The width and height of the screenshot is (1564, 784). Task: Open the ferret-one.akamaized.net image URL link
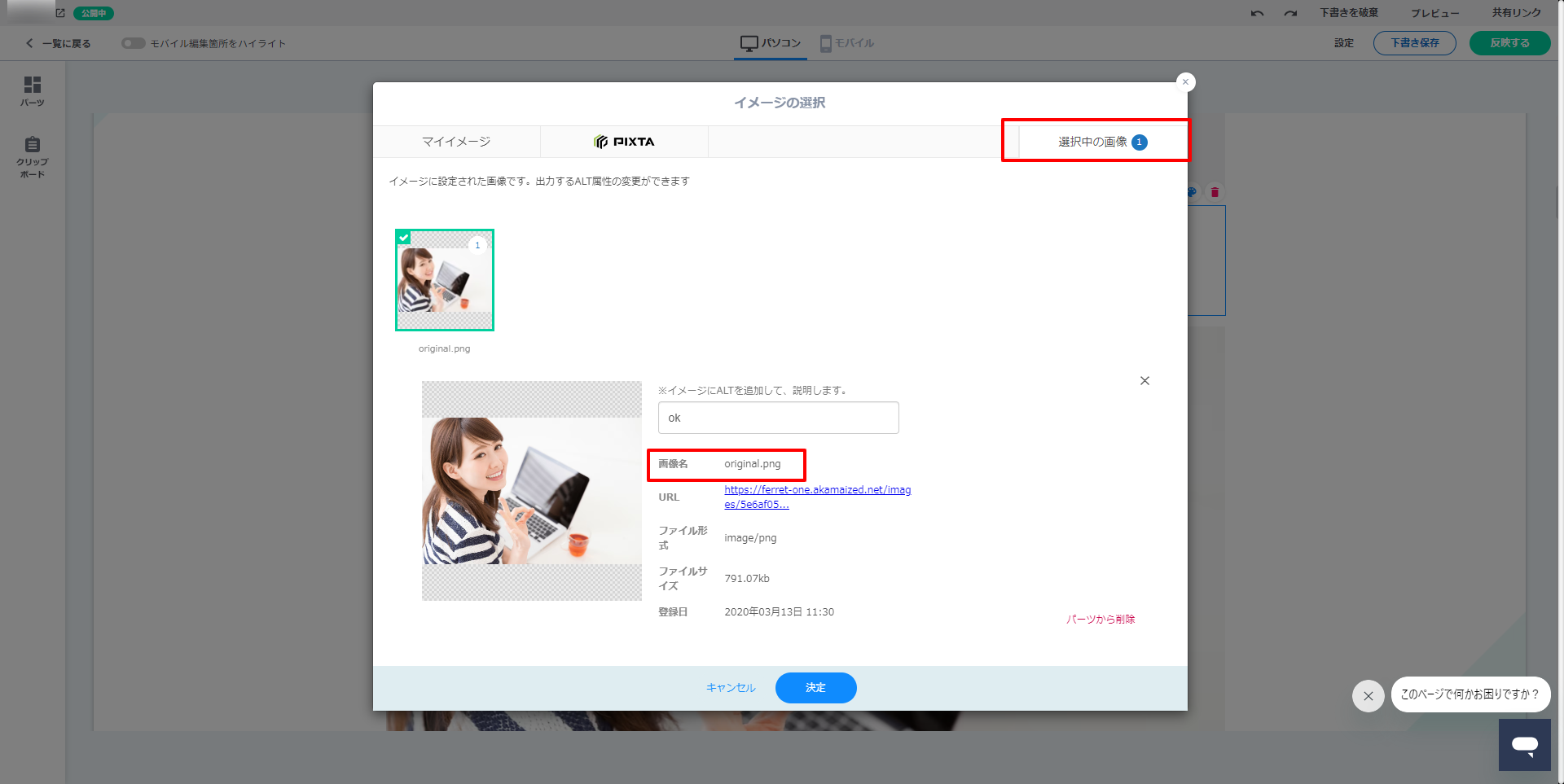[x=818, y=497]
